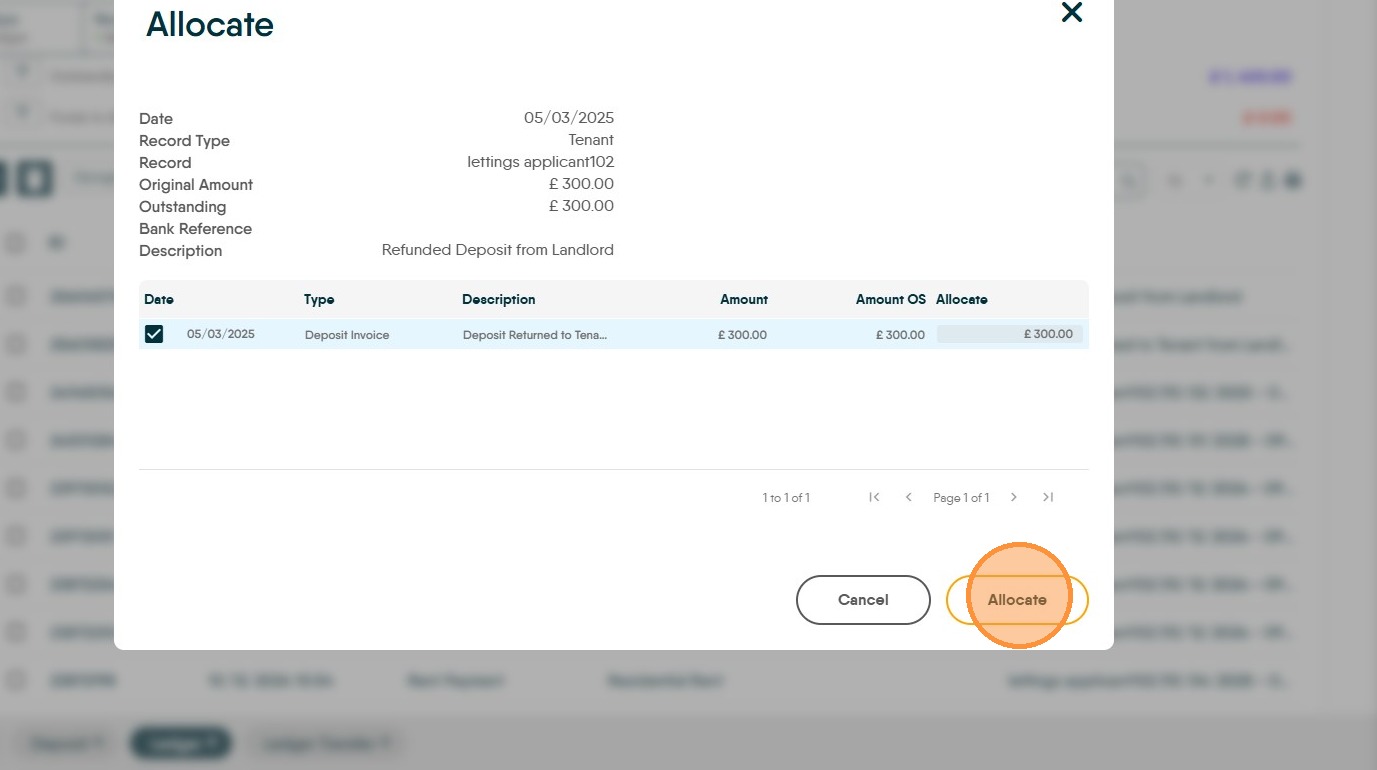
Task: Click the Allocate button
Action: (1017, 600)
